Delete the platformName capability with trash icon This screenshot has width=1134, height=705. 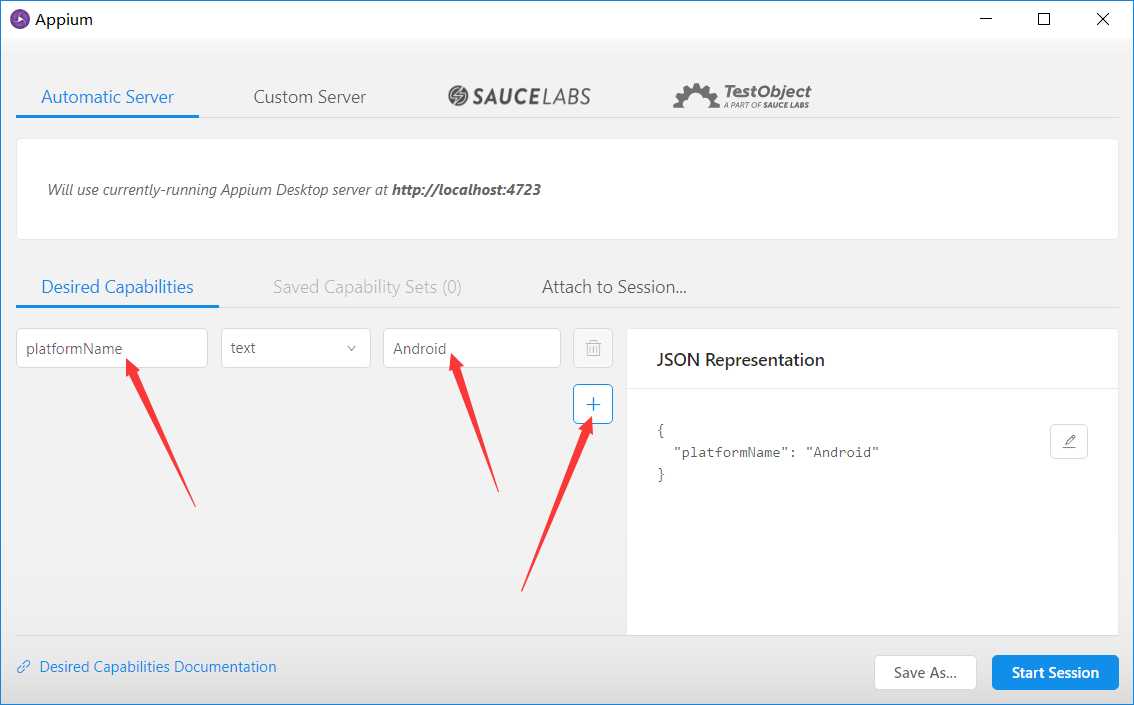[x=593, y=348]
